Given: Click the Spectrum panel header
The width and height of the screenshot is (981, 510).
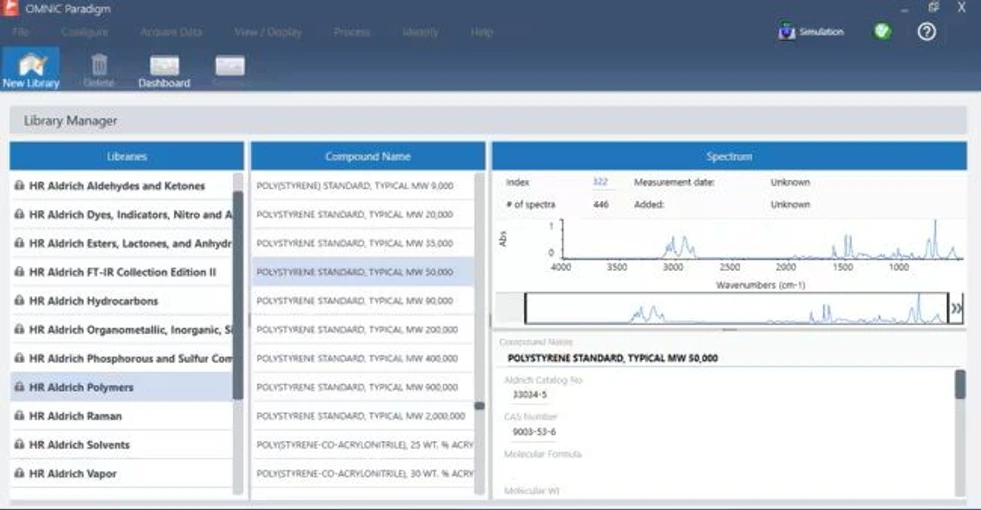Looking at the screenshot, I should click(729, 156).
